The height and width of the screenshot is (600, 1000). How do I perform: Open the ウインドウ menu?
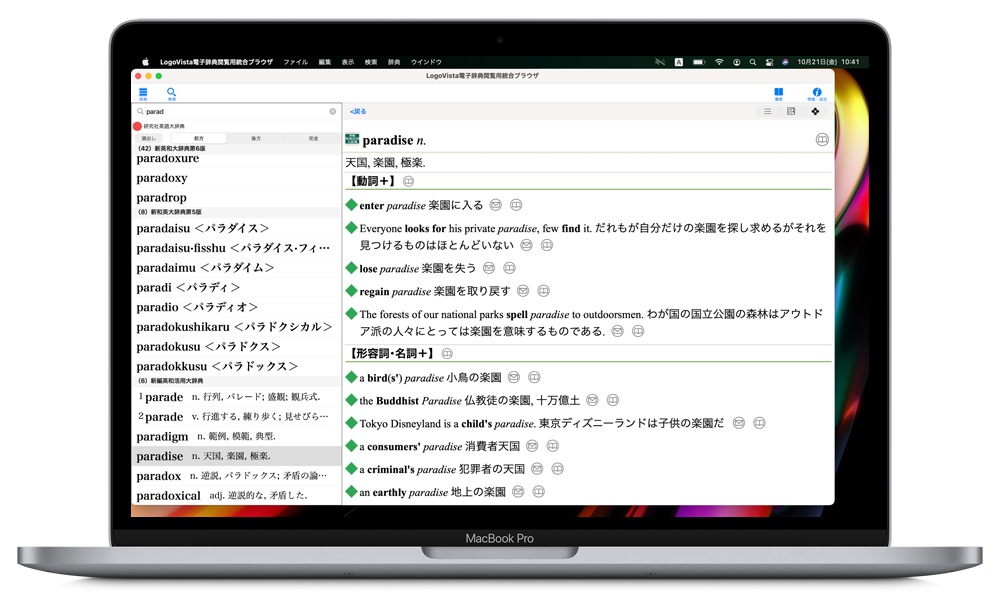point(426,62)
